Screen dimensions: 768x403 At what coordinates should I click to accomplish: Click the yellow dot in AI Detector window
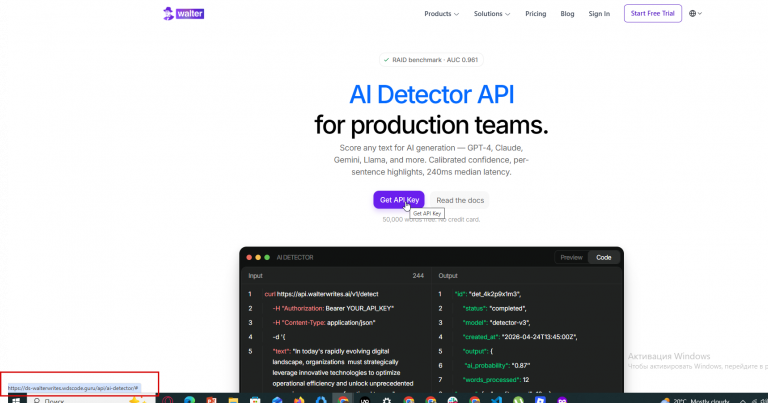click(x=258, y=258)
